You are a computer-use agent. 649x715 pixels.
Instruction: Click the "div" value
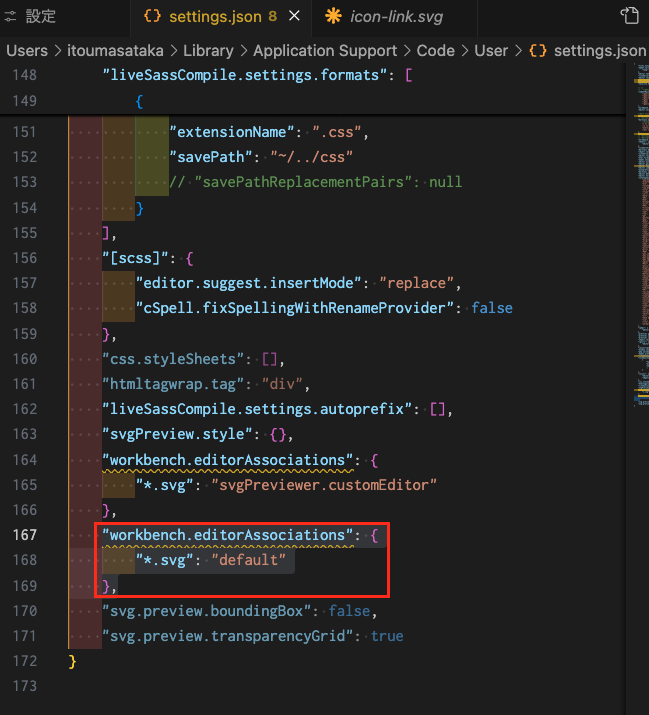[282, 384]
